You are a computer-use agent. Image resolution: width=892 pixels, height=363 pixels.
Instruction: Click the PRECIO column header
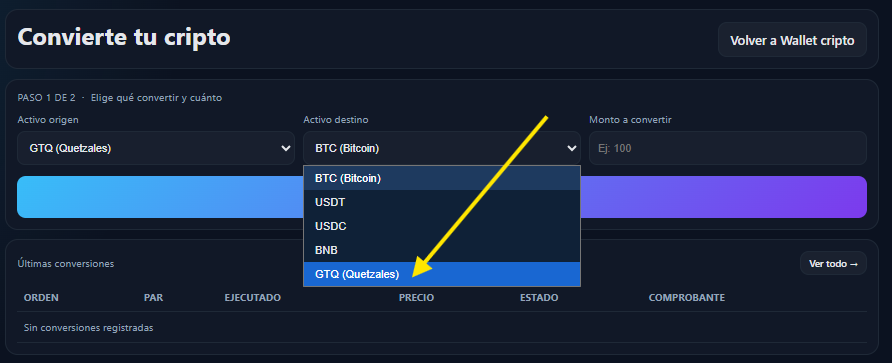[x=416, y=298]
